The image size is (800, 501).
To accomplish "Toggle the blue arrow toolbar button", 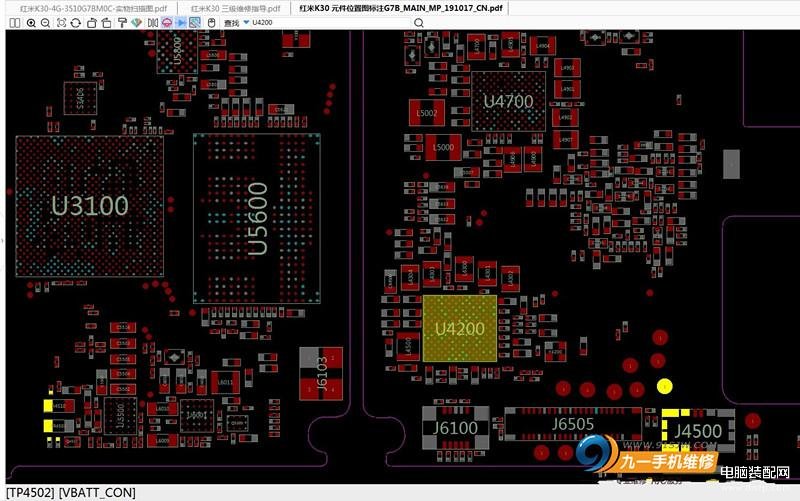I will point(181,22).
